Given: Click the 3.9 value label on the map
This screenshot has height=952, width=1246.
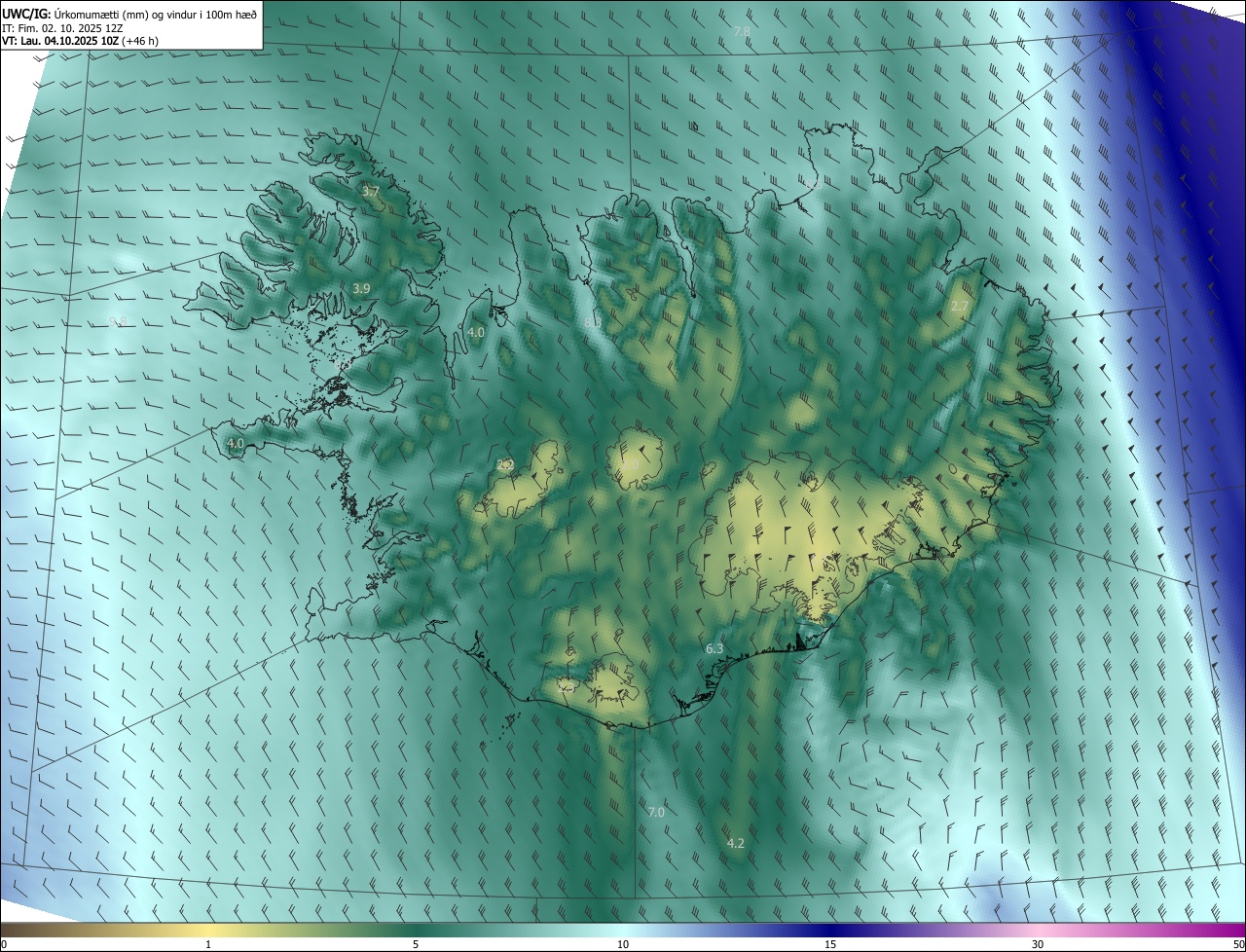Looking at the screenshot, I should click(361, 288).
